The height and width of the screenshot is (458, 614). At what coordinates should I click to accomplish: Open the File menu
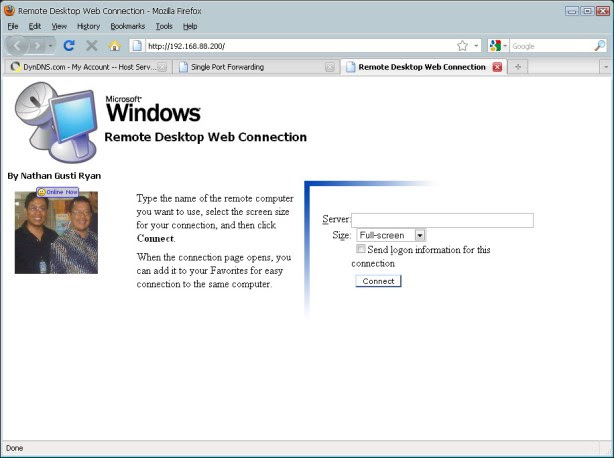click(13, 26)
